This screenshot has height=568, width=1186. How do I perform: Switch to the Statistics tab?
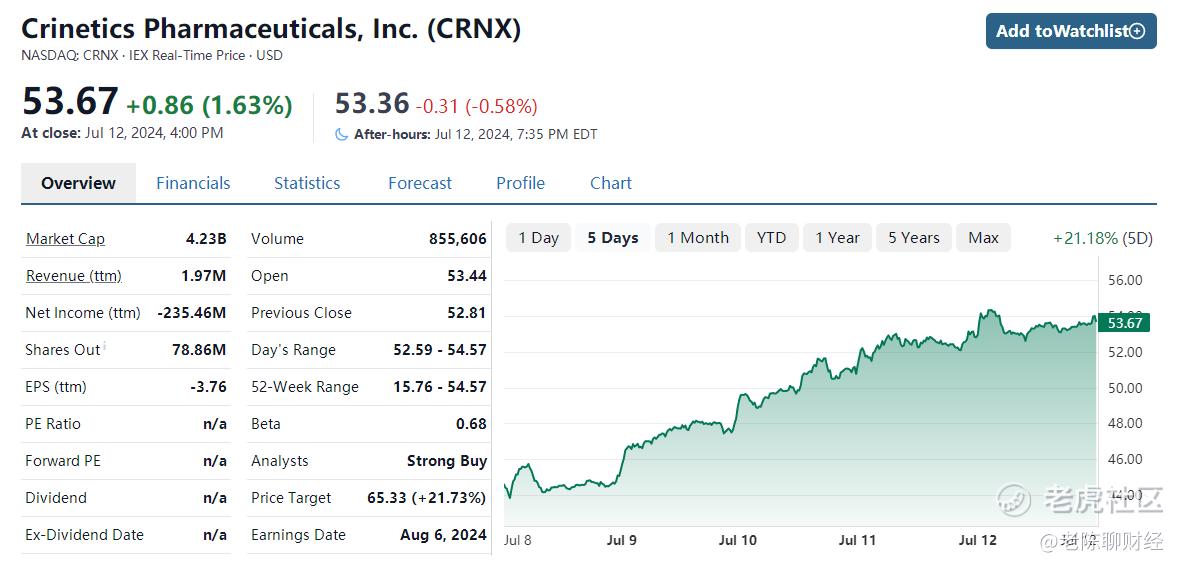(x=307, y=183)
